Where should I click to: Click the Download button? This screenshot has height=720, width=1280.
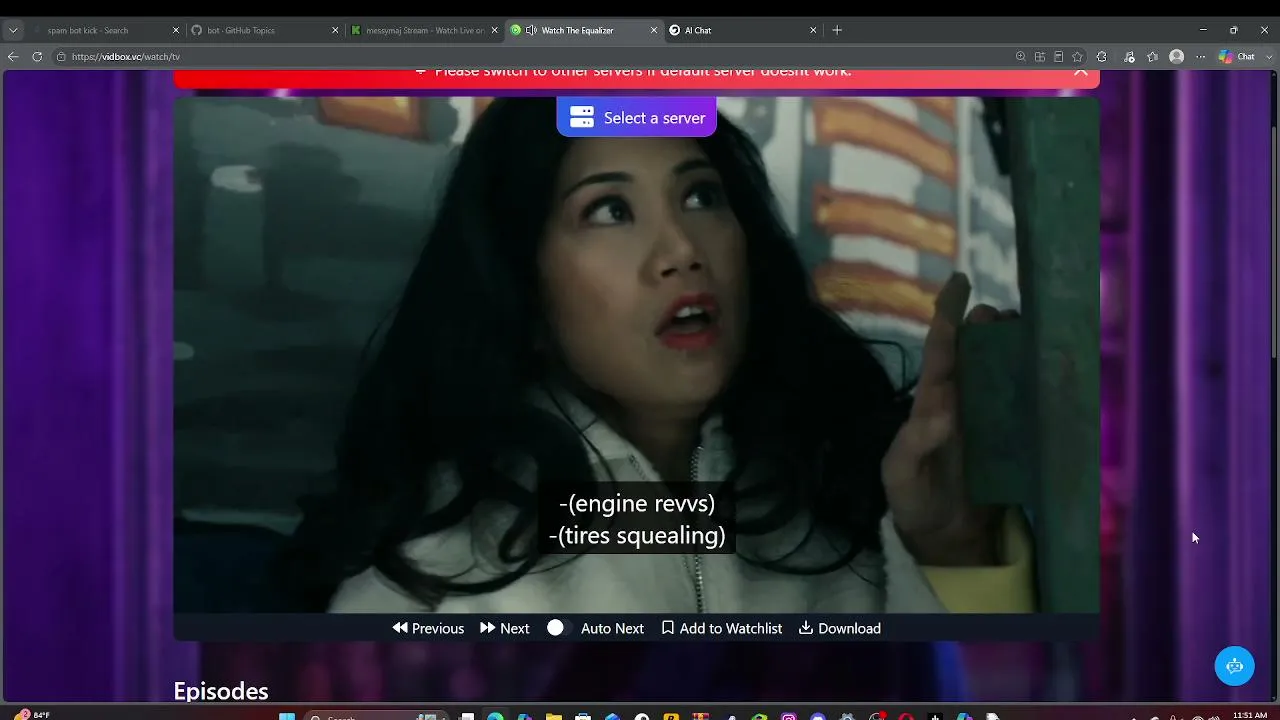coord(840,628)
